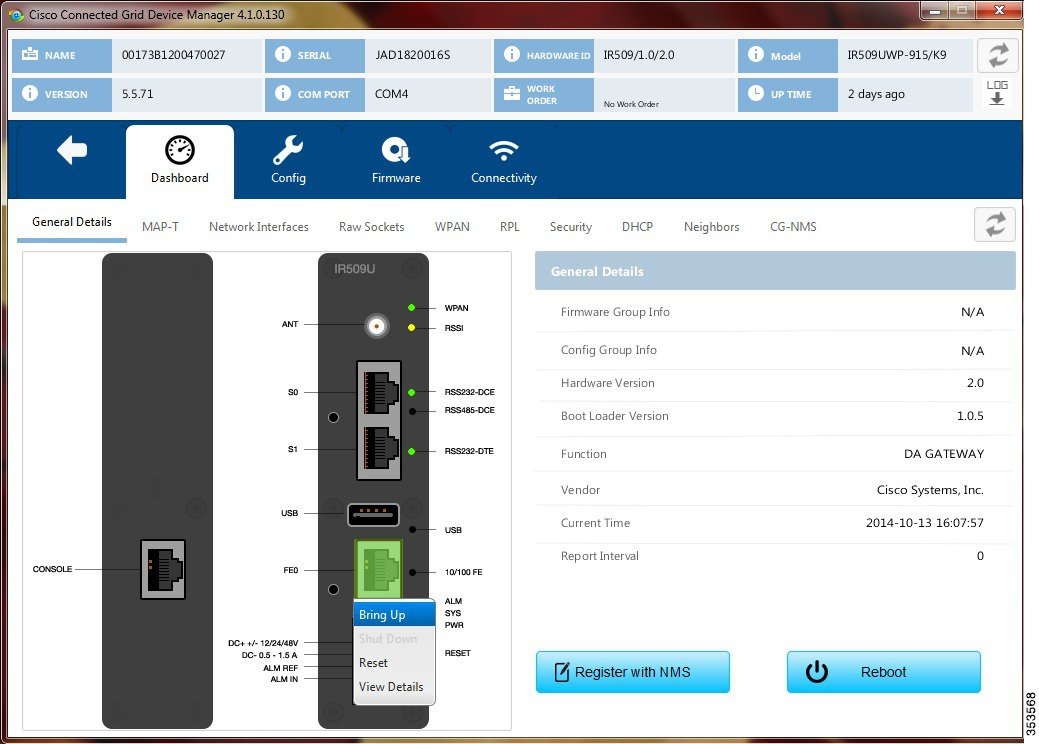Click the Config Group Info row
The width and height of the screenshot is (1039, 744).
click(774, 350)
